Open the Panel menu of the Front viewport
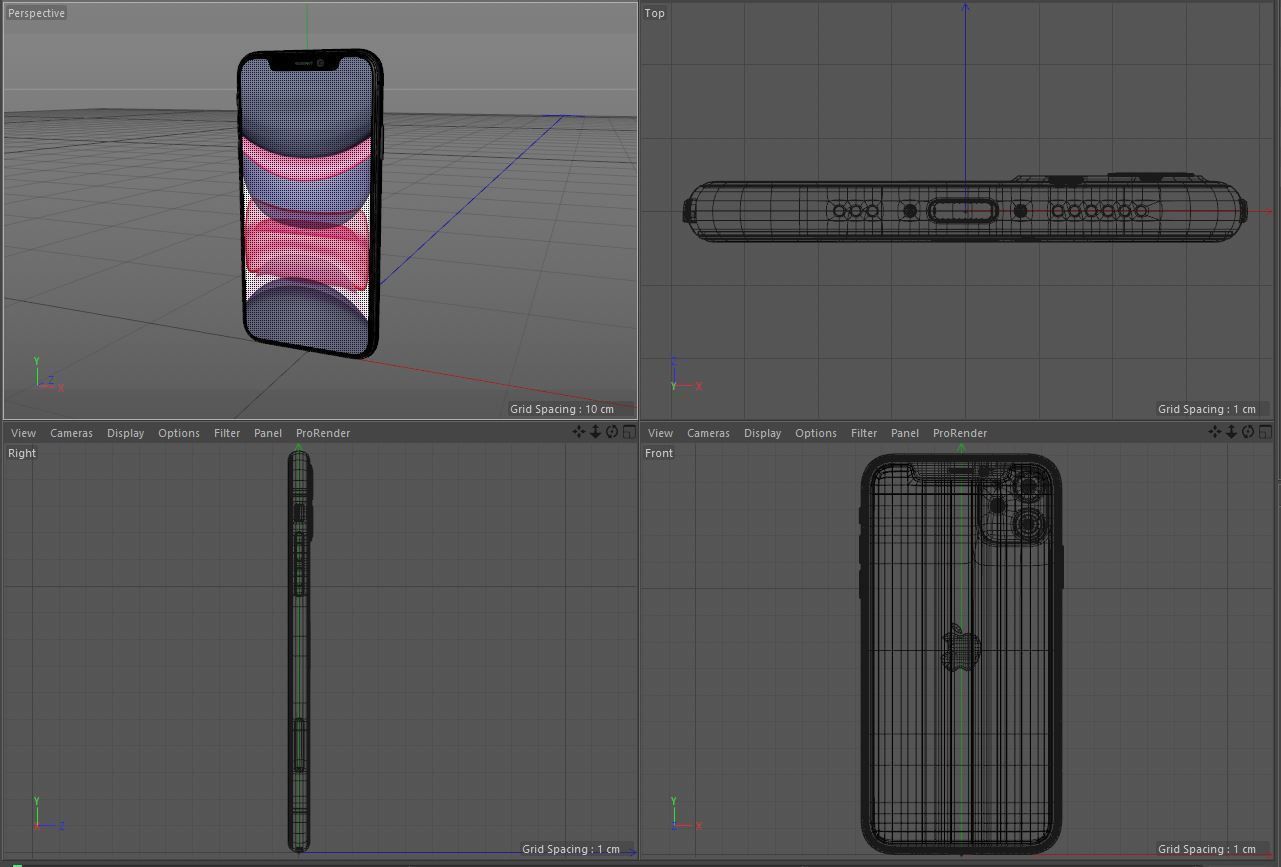 point(905,433)
